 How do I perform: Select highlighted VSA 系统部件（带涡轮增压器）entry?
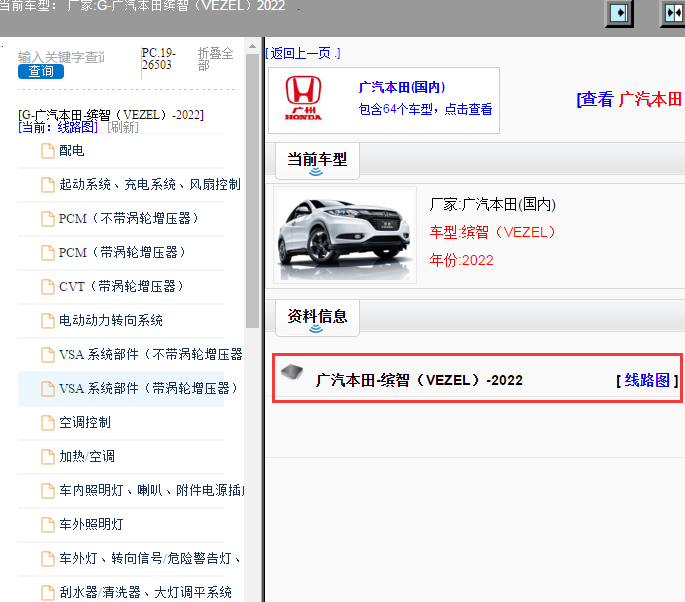click(149, 388)
